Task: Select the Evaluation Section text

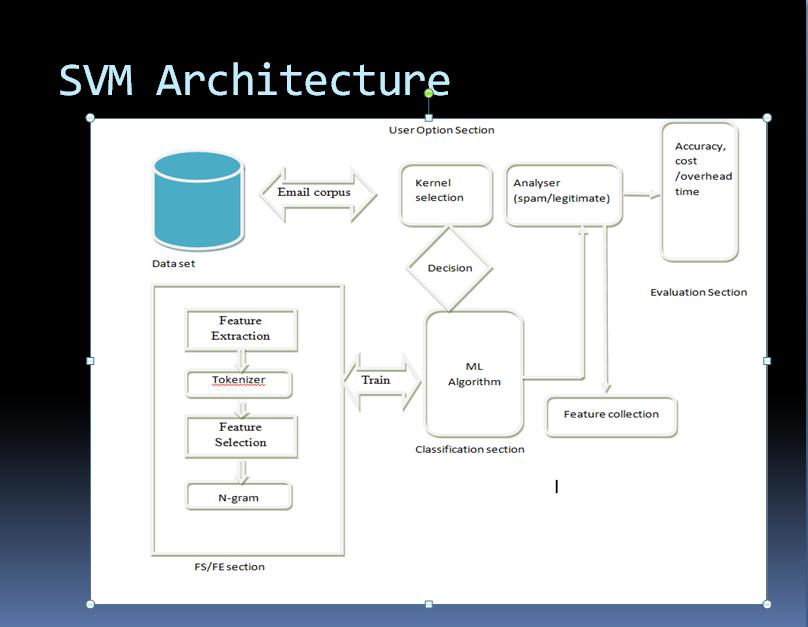Action: (697, 292)
